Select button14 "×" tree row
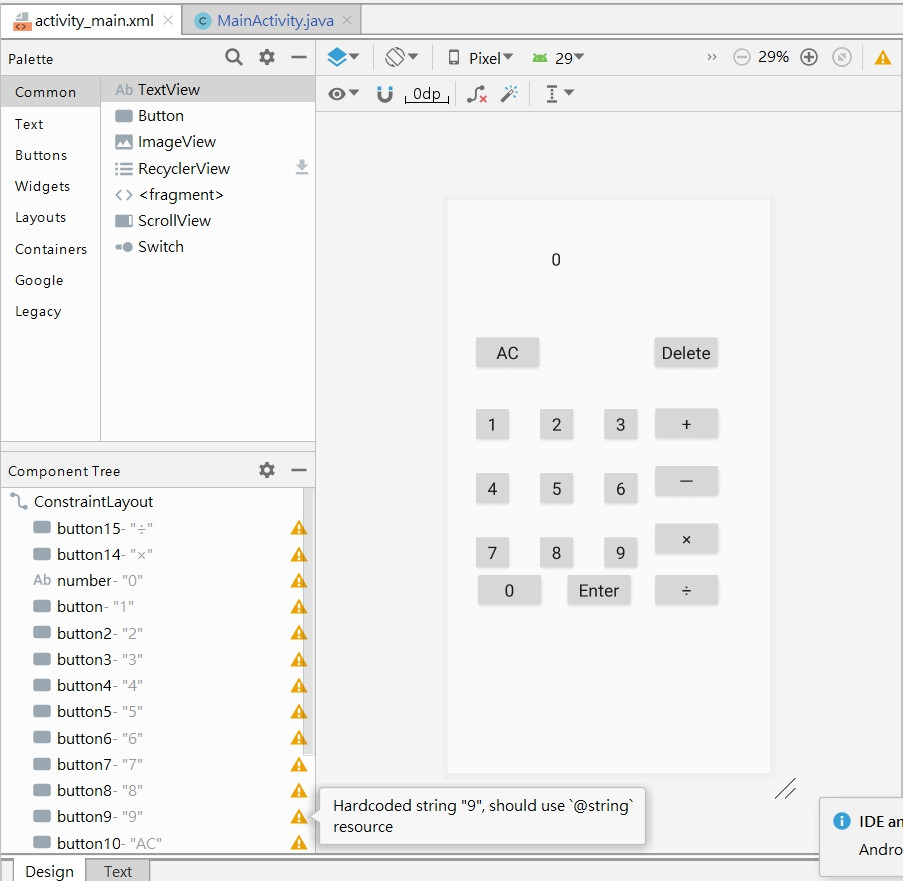 151,554
